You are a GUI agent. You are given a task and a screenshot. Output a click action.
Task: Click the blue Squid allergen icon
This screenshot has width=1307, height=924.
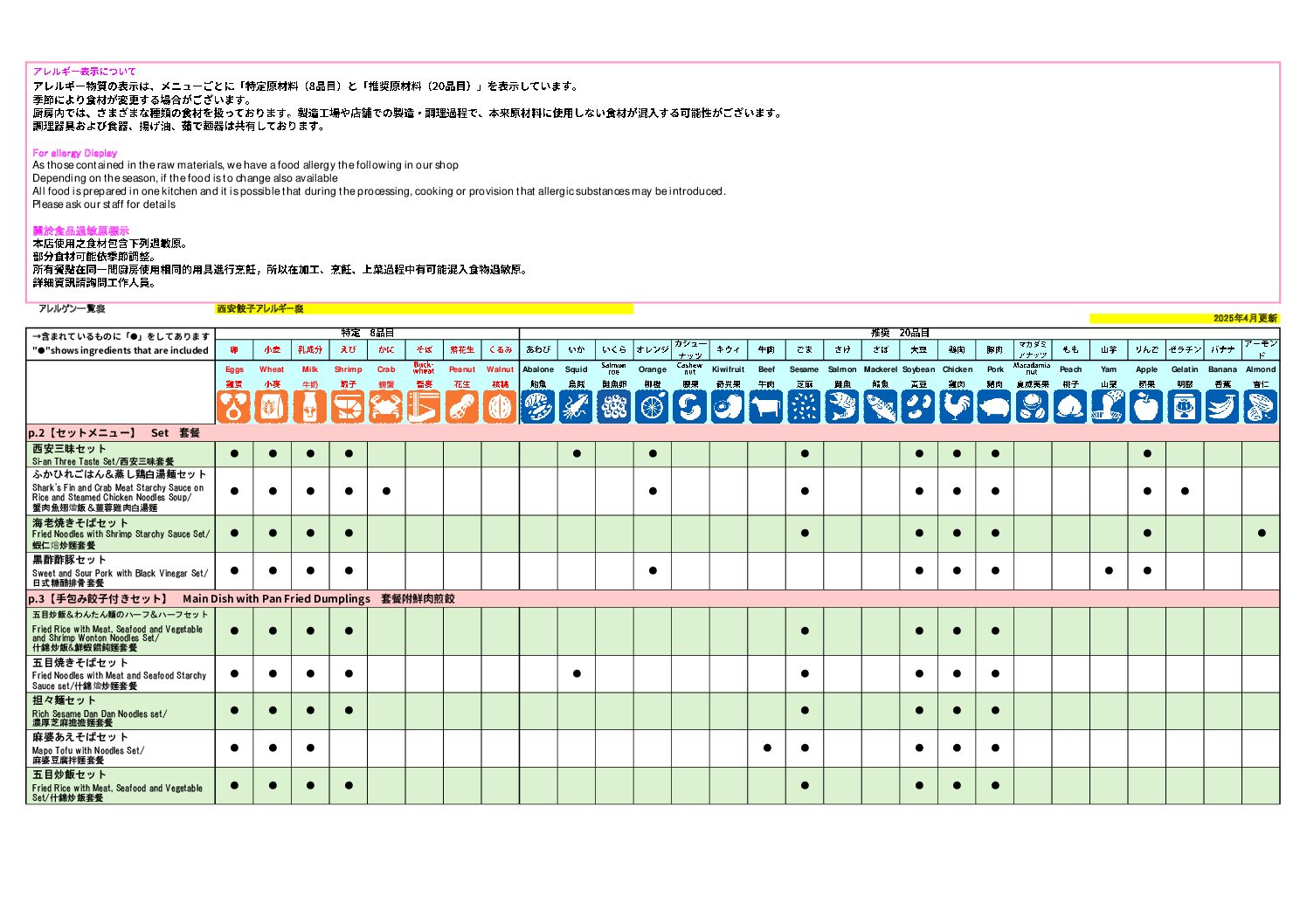577,407
